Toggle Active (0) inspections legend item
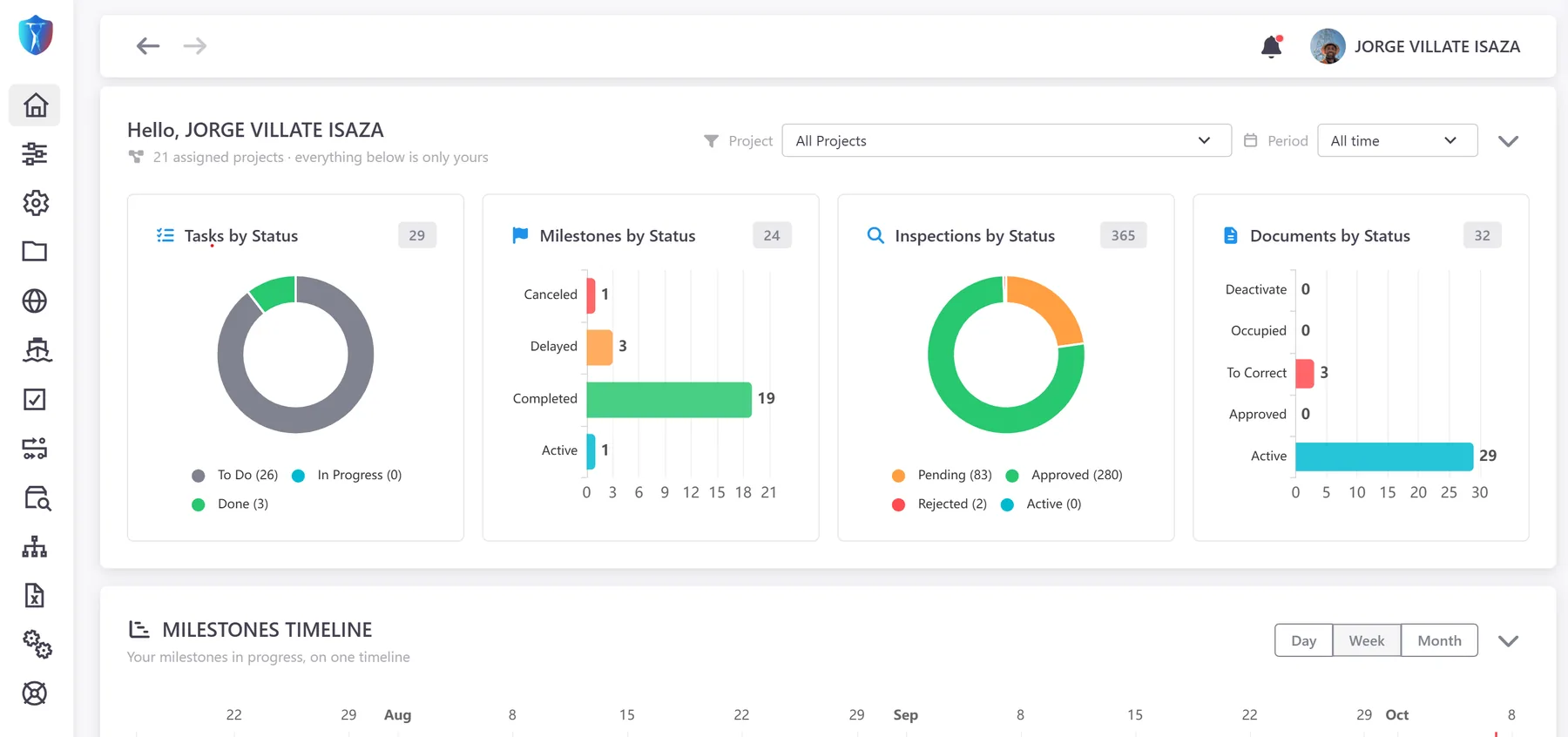 [1041, 504]
